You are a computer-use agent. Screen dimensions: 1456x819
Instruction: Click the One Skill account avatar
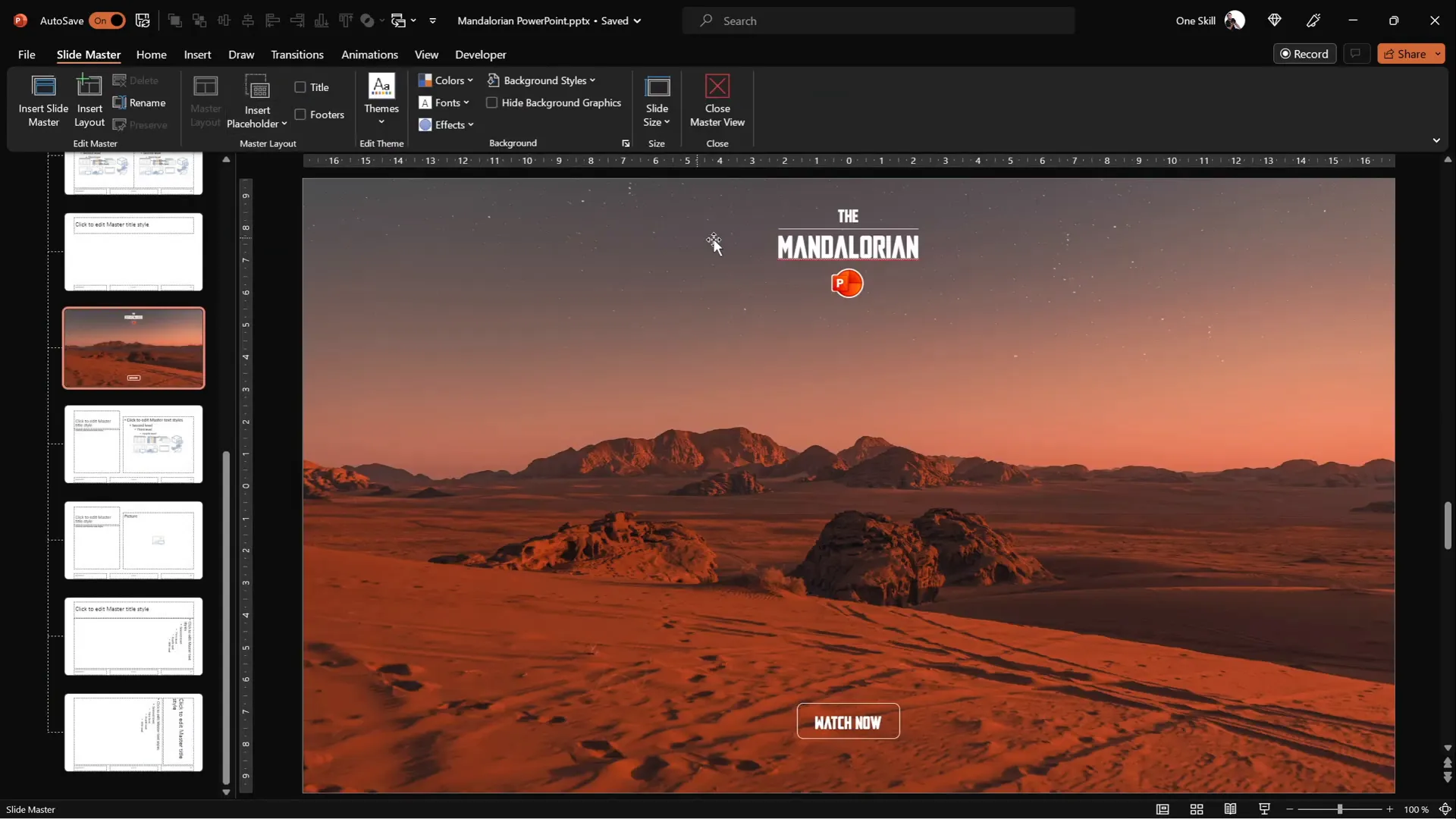pos(1235,20)
